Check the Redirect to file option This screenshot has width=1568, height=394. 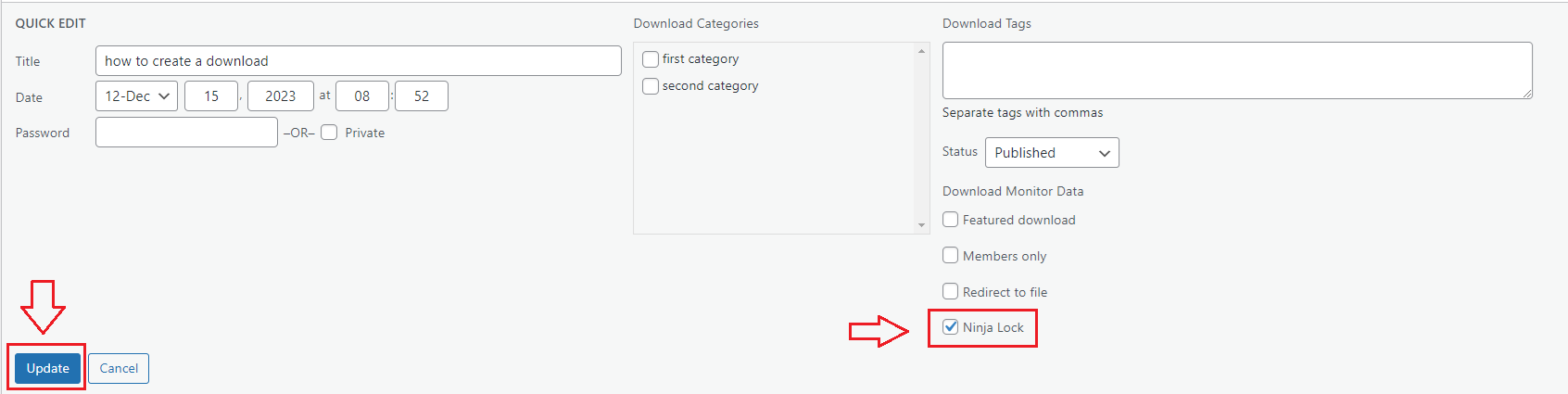tap(950, 291)
